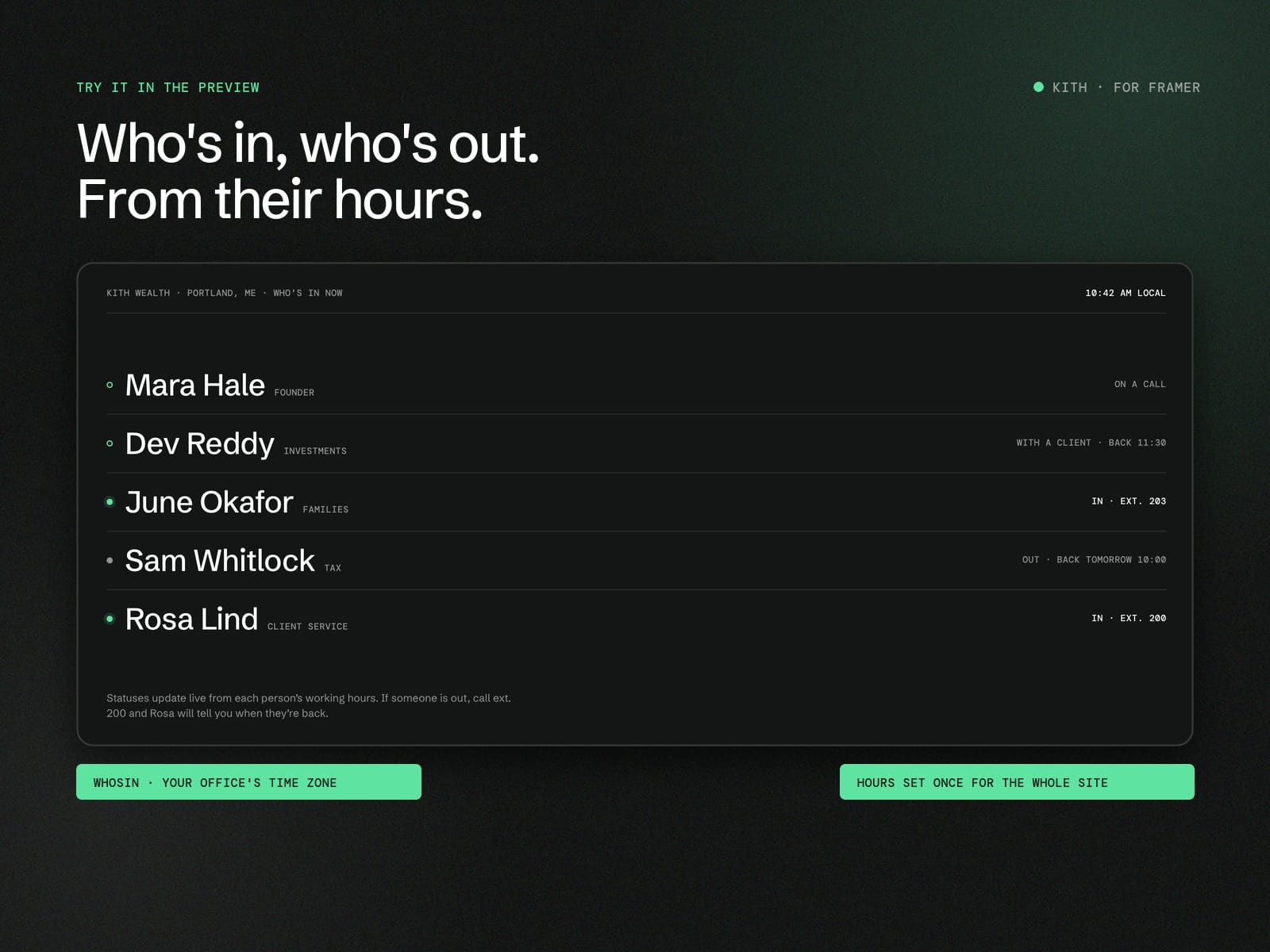The height and width of the screenshot is (952, 1270).
Task: Click the 'Statuses update live' footnote
Action: (x=309, y=705)
